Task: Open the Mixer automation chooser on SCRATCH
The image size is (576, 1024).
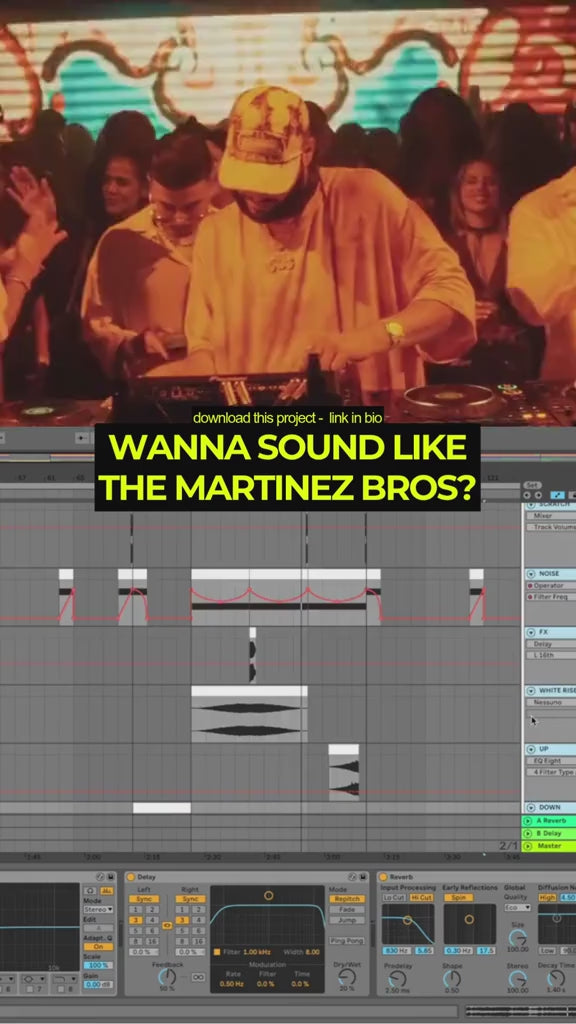Action: point(551,515)
